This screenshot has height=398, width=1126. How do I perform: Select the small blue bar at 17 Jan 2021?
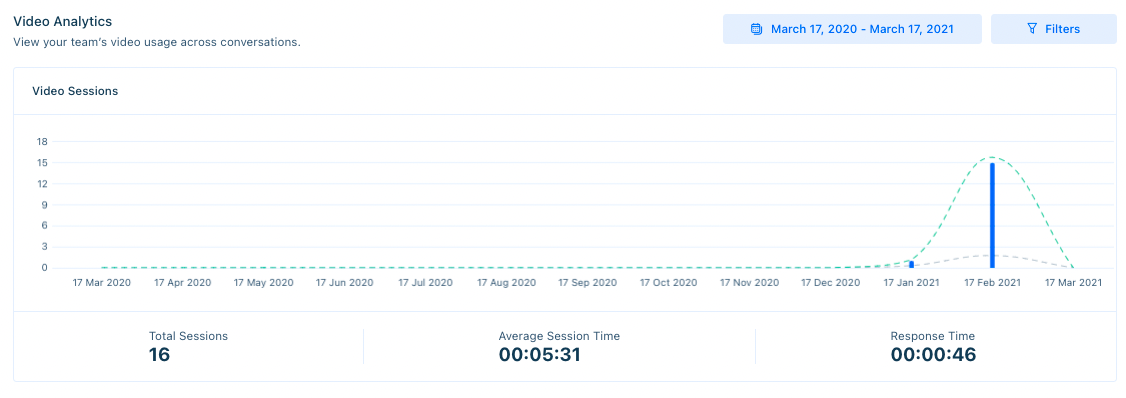(x=911, y=264)
